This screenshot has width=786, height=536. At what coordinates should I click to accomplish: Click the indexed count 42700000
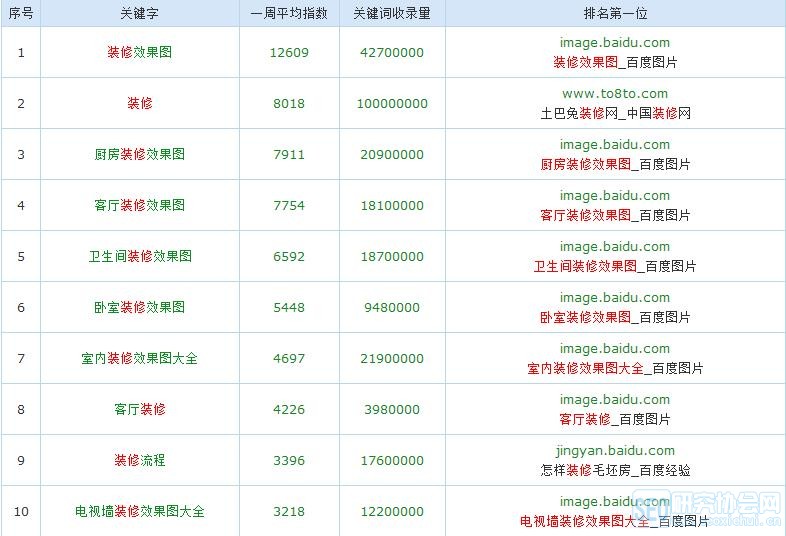pyautogui.click(x=392, y=53)
